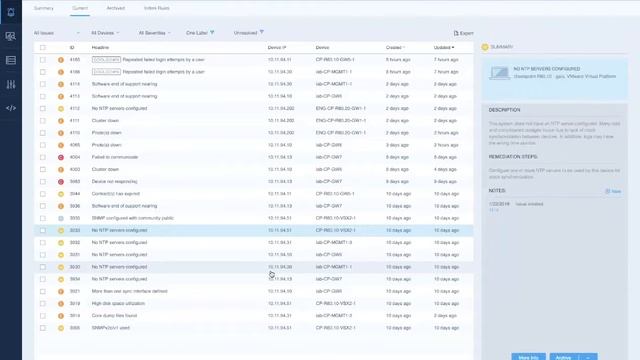640x360 pixels.
Task: Open the All Issues filter dropdown
Action: click(56, 33)
